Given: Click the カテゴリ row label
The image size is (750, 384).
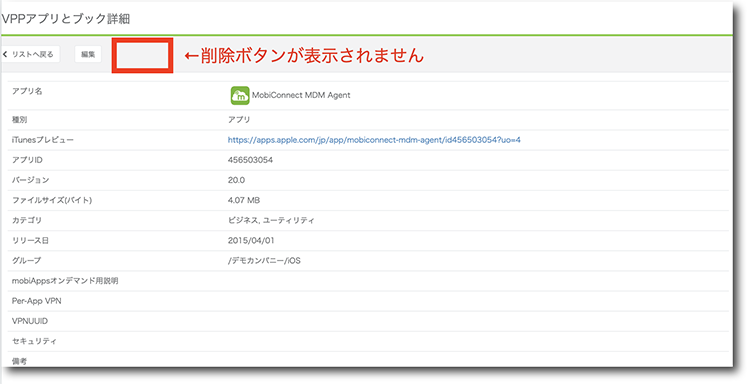Looking at the screenshot, I should tap(27, 220).
